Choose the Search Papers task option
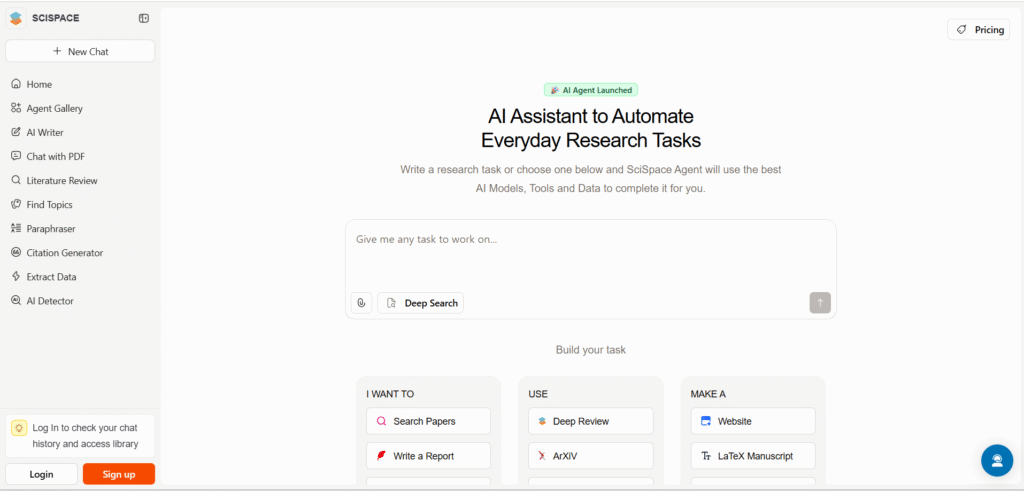1024x491 pixels. point(428,421)
